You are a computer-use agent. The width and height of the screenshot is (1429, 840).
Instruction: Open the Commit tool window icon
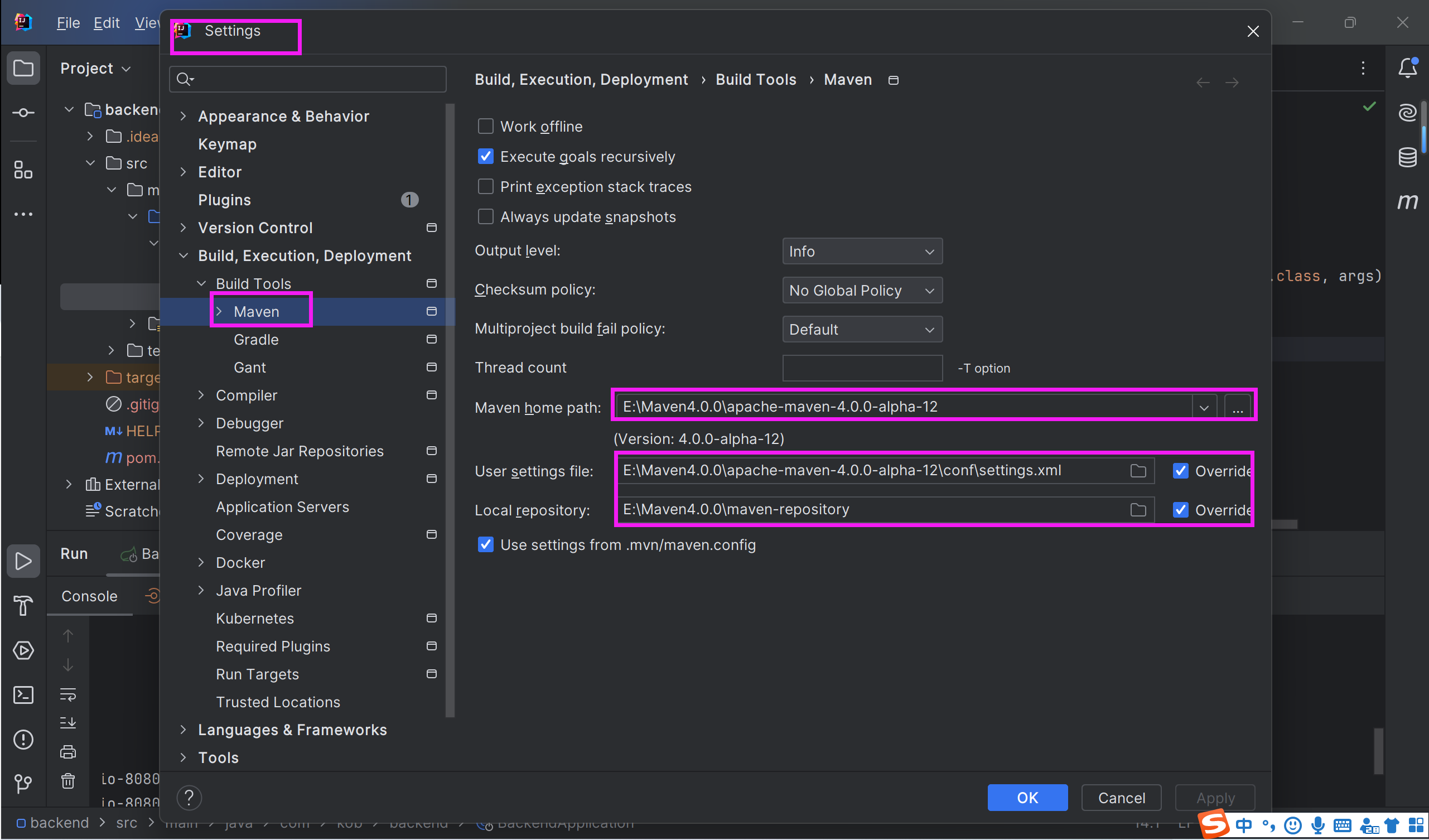[x=23, y=113]
